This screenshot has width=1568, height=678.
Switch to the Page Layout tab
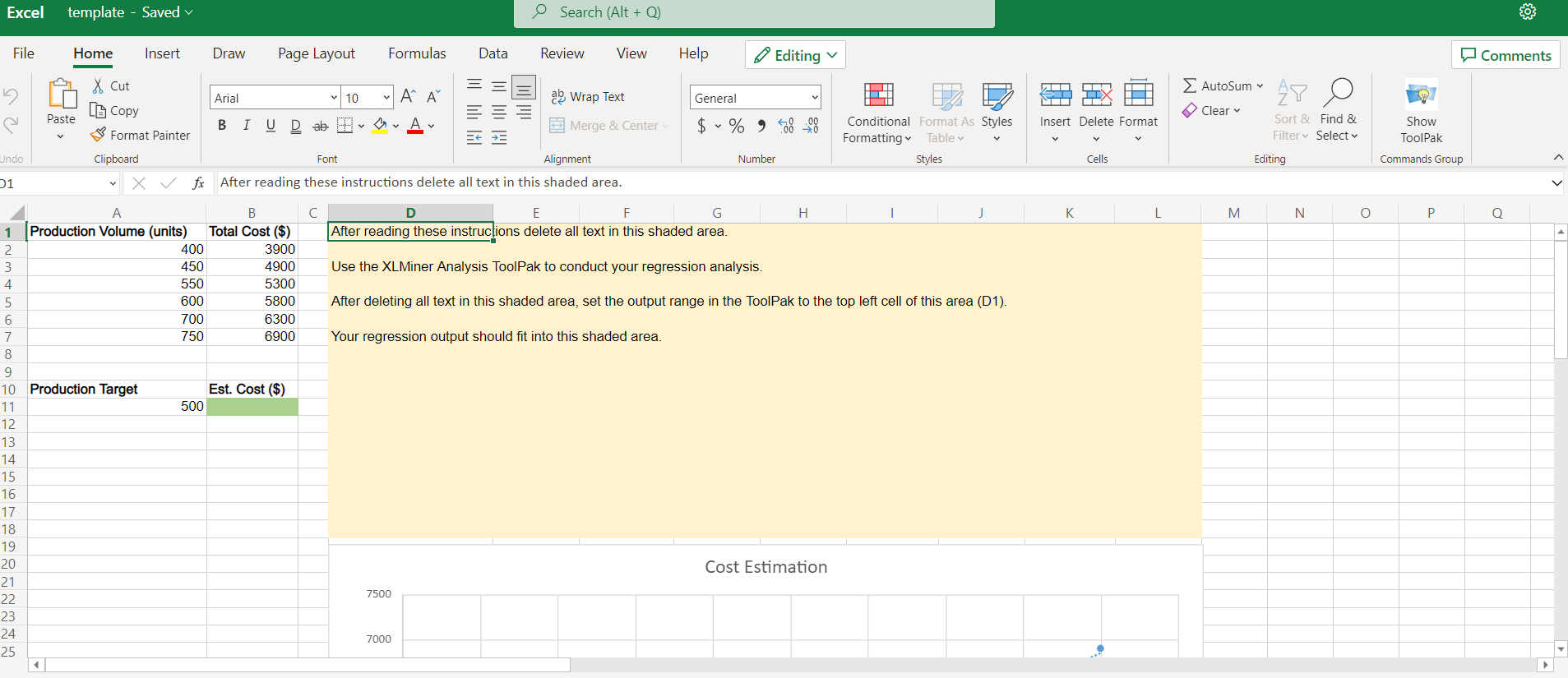(x=317, y=53)
